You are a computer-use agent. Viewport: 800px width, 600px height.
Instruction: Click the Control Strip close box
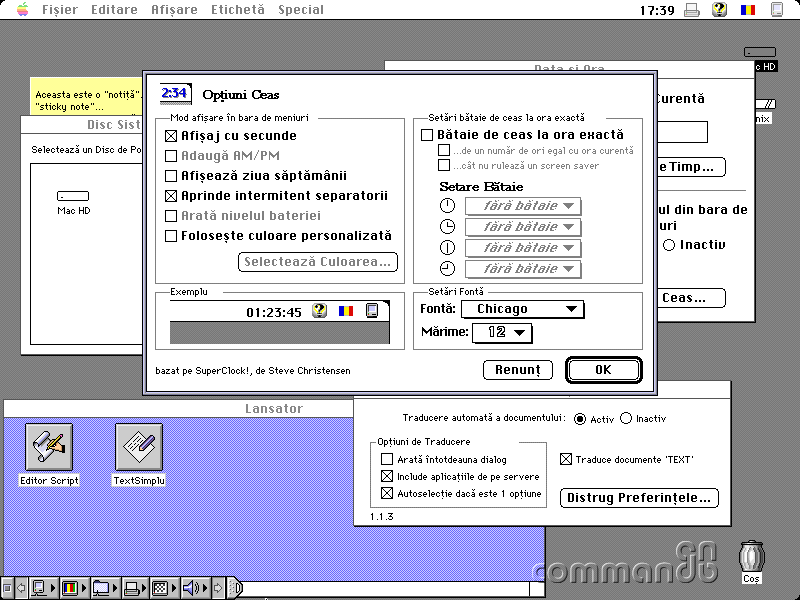tap(7, 588)
